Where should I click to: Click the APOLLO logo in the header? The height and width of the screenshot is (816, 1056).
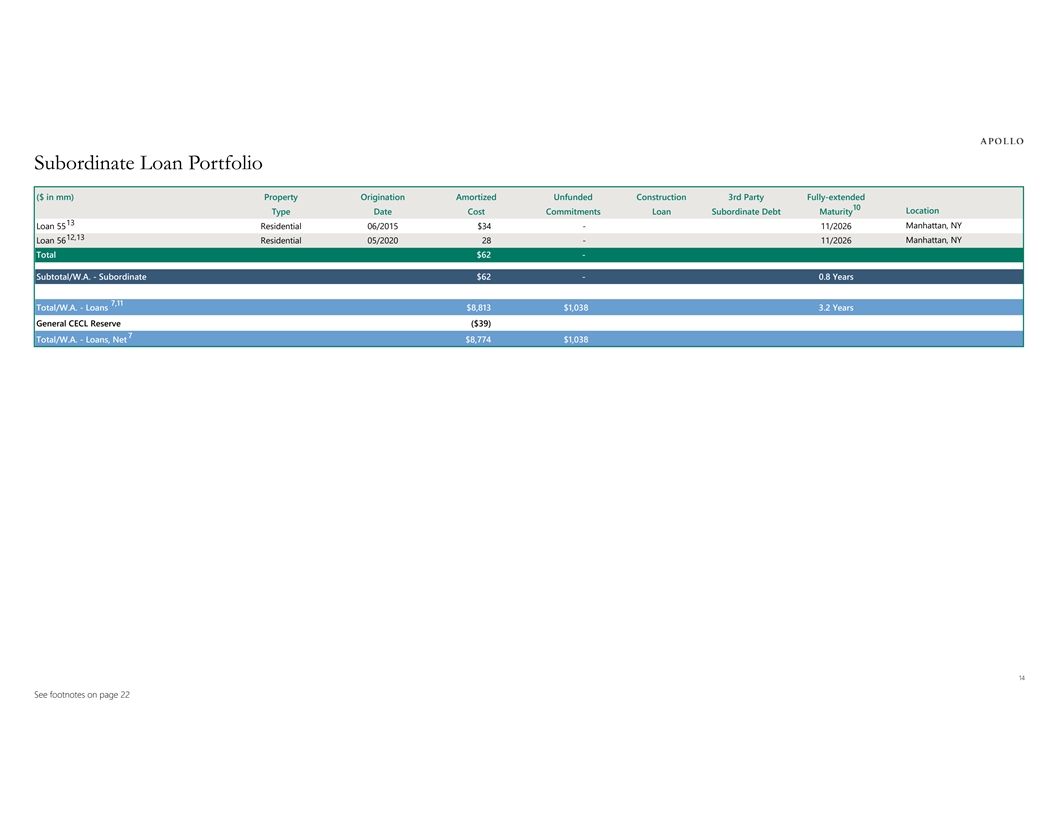tap(998, 141)
